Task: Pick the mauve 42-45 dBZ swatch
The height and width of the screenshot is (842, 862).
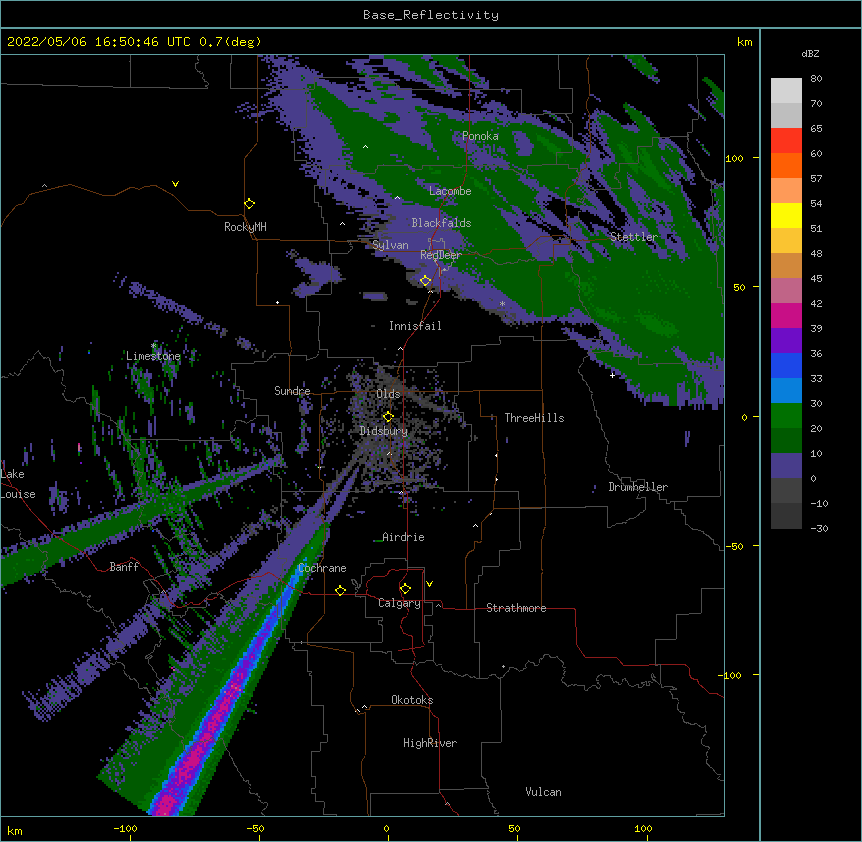Action: coord(786,291)
